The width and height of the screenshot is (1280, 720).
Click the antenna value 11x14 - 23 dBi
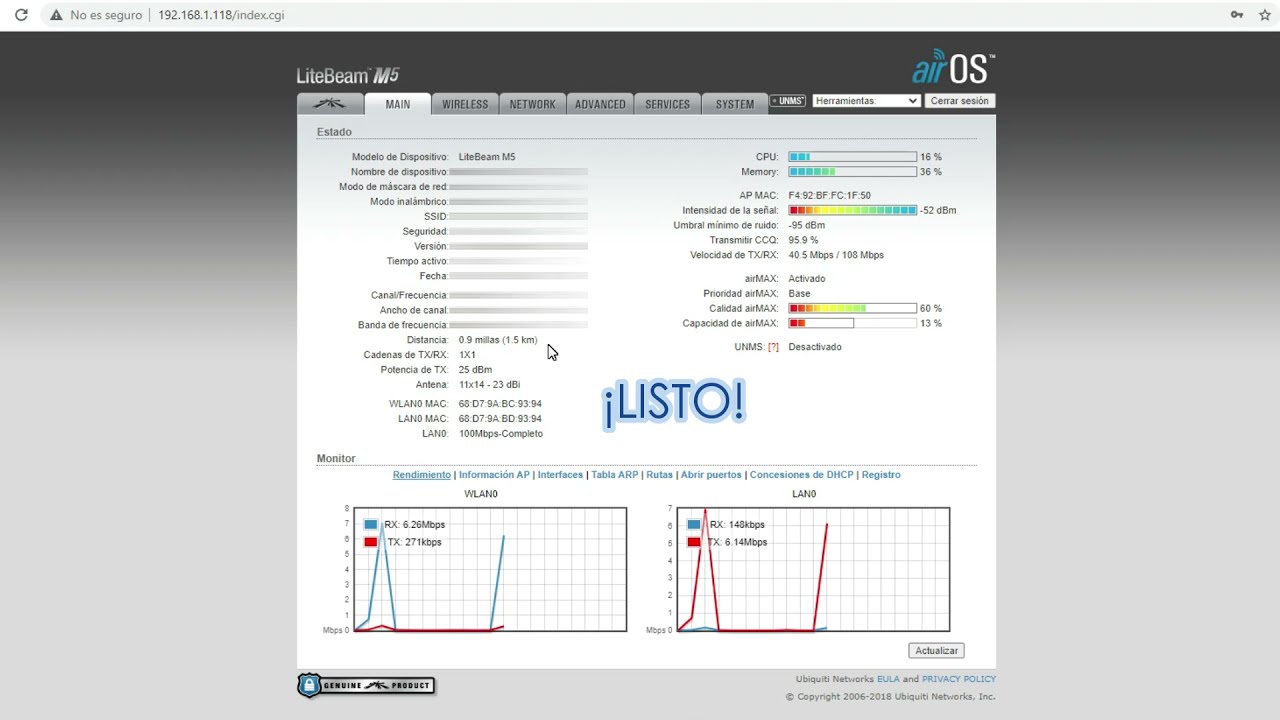click(x=489, y=385)
